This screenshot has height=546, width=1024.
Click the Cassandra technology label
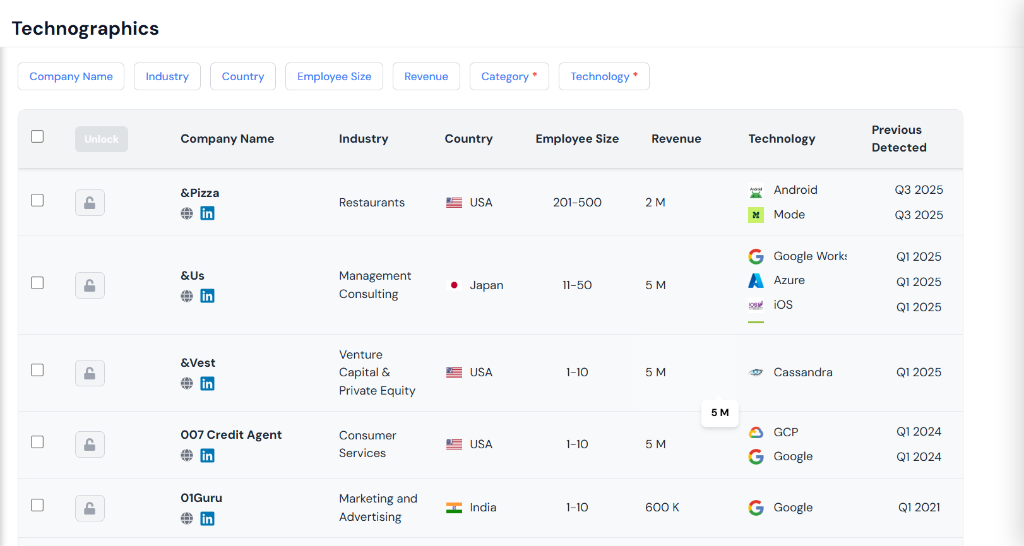[803, 372]
